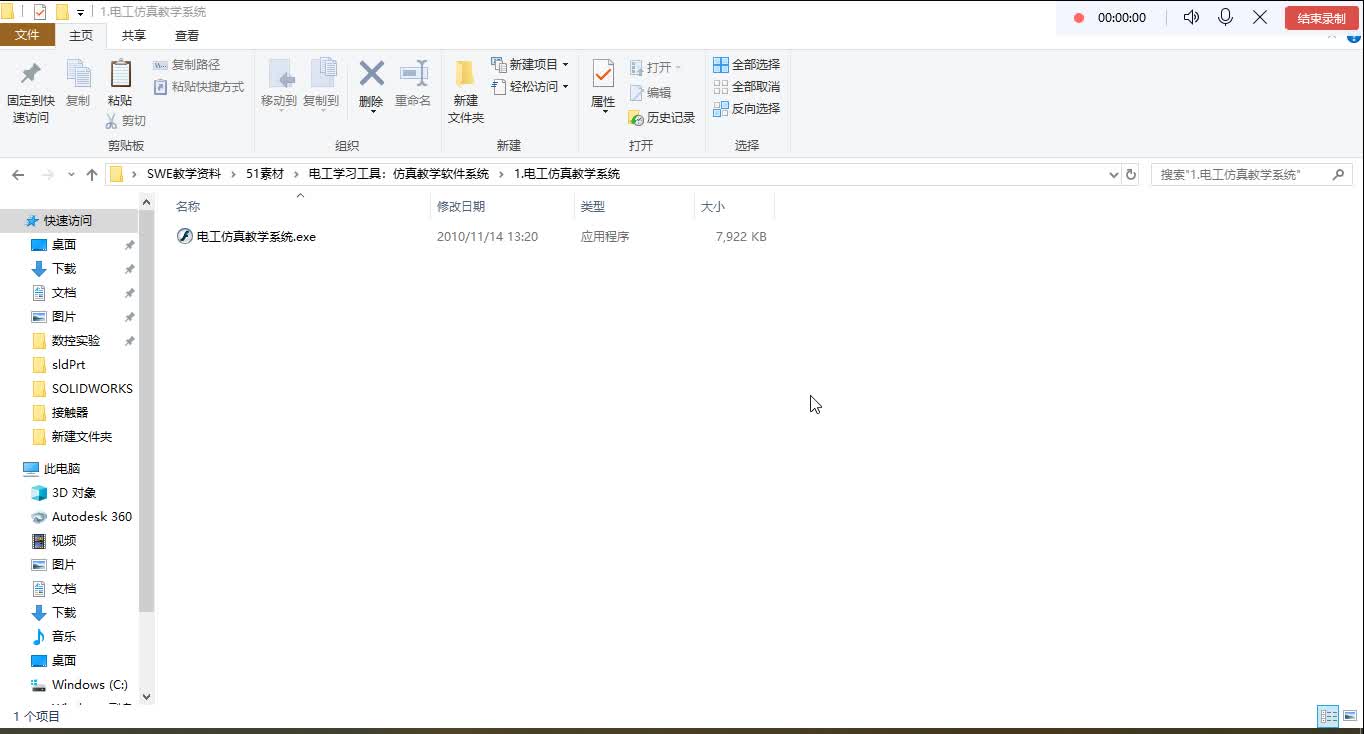Open the SOLIDWORKS folder in sidebar
The width and height of the screenshot is (1364, 734).
92,389
